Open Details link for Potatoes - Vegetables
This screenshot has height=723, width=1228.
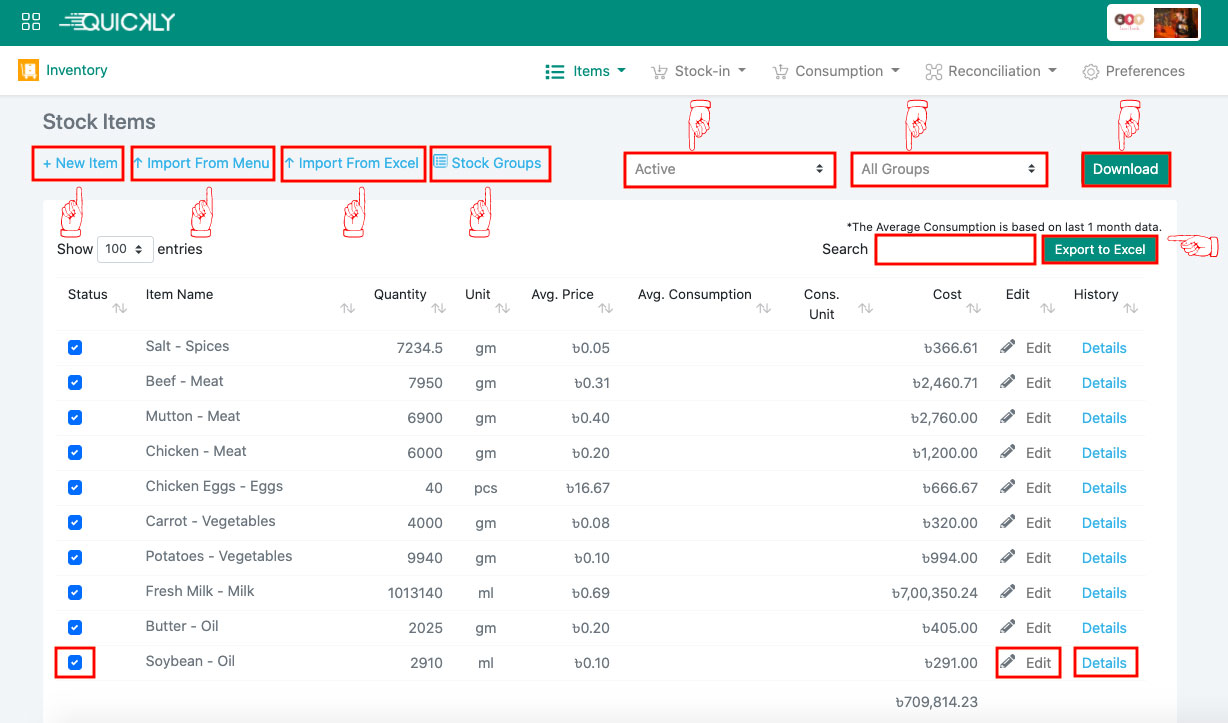(1104, 558)
